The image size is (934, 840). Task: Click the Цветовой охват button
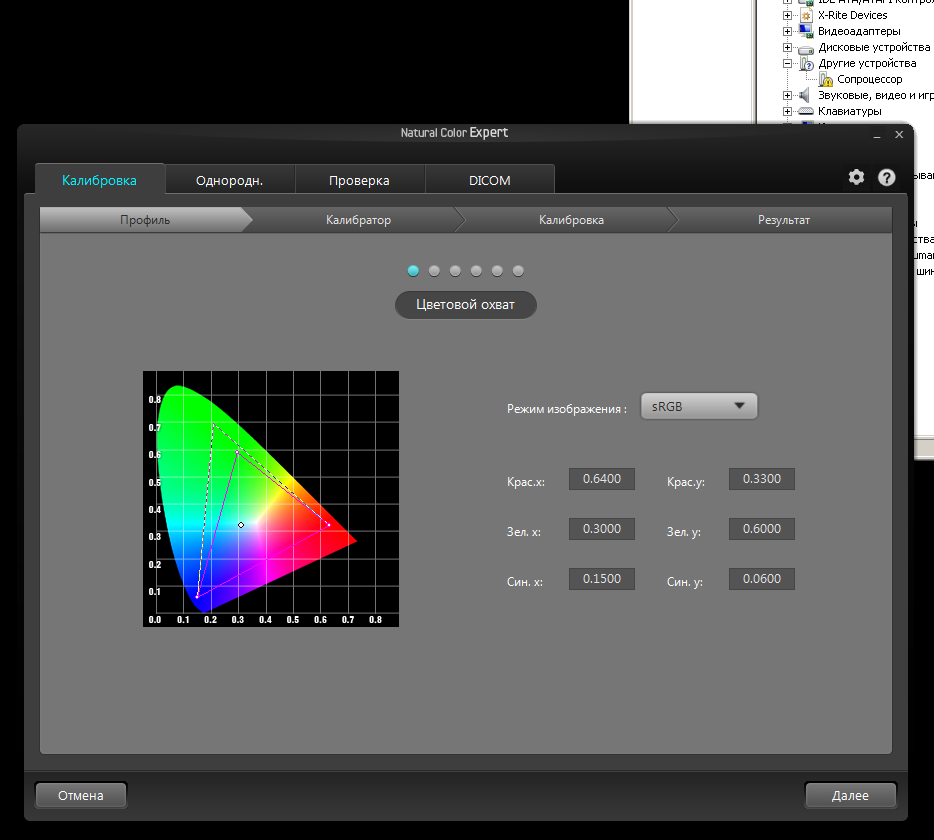click(x=466, y=304)
